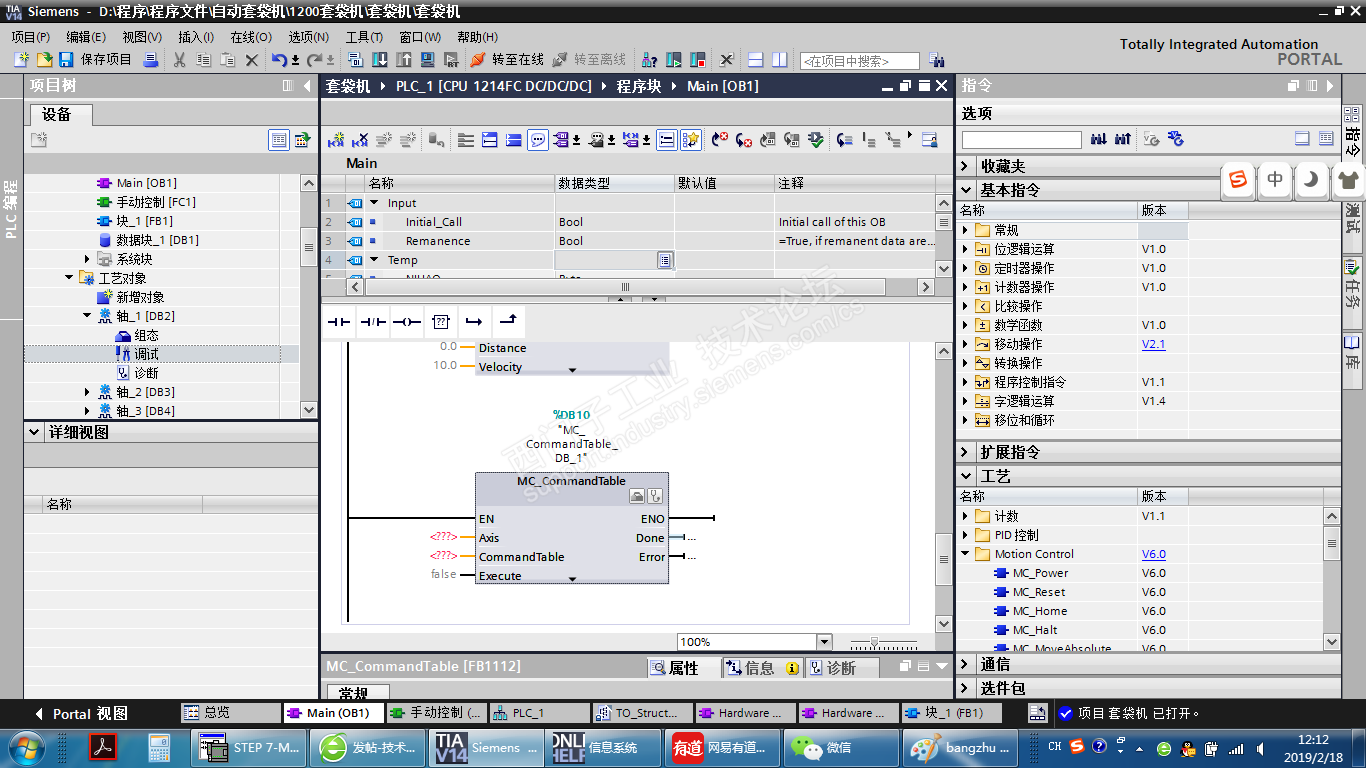The image size is (1366, 768).
Task: Select the 属性 properties tab
Action: pyautogui.click(x=684, y=668)
